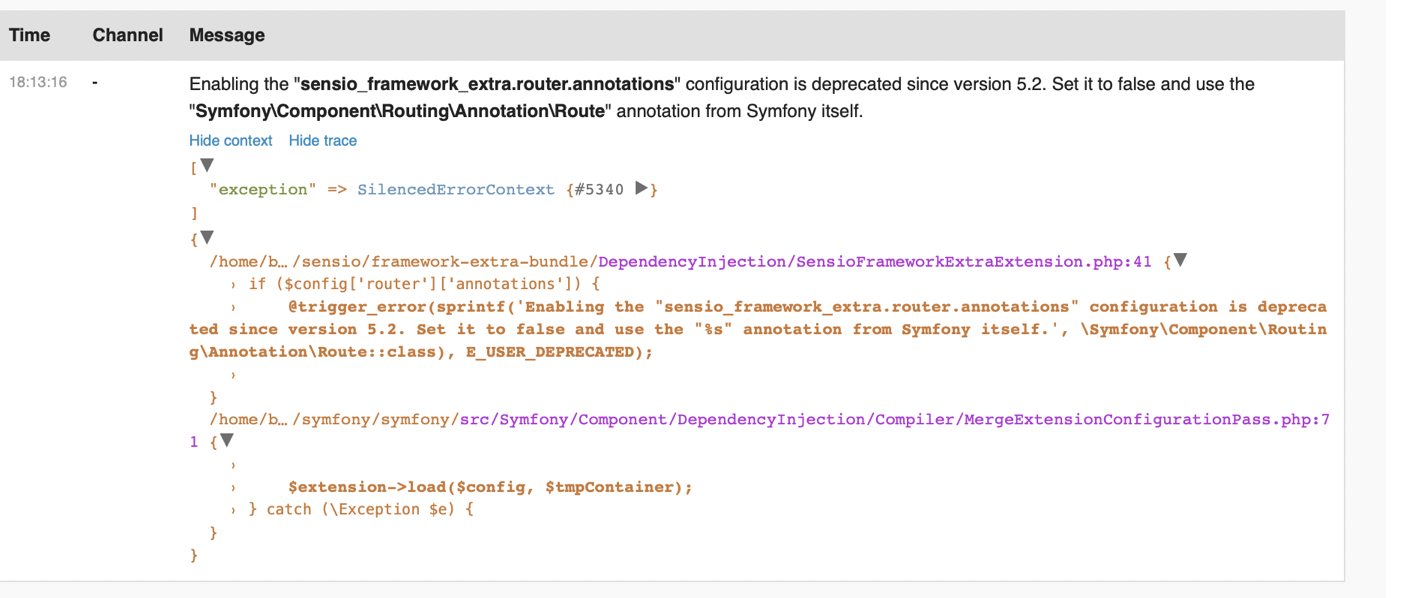Click the Time column header
Screen dimensions: 1410x598
pyautogui.click(x=30, y=35)
